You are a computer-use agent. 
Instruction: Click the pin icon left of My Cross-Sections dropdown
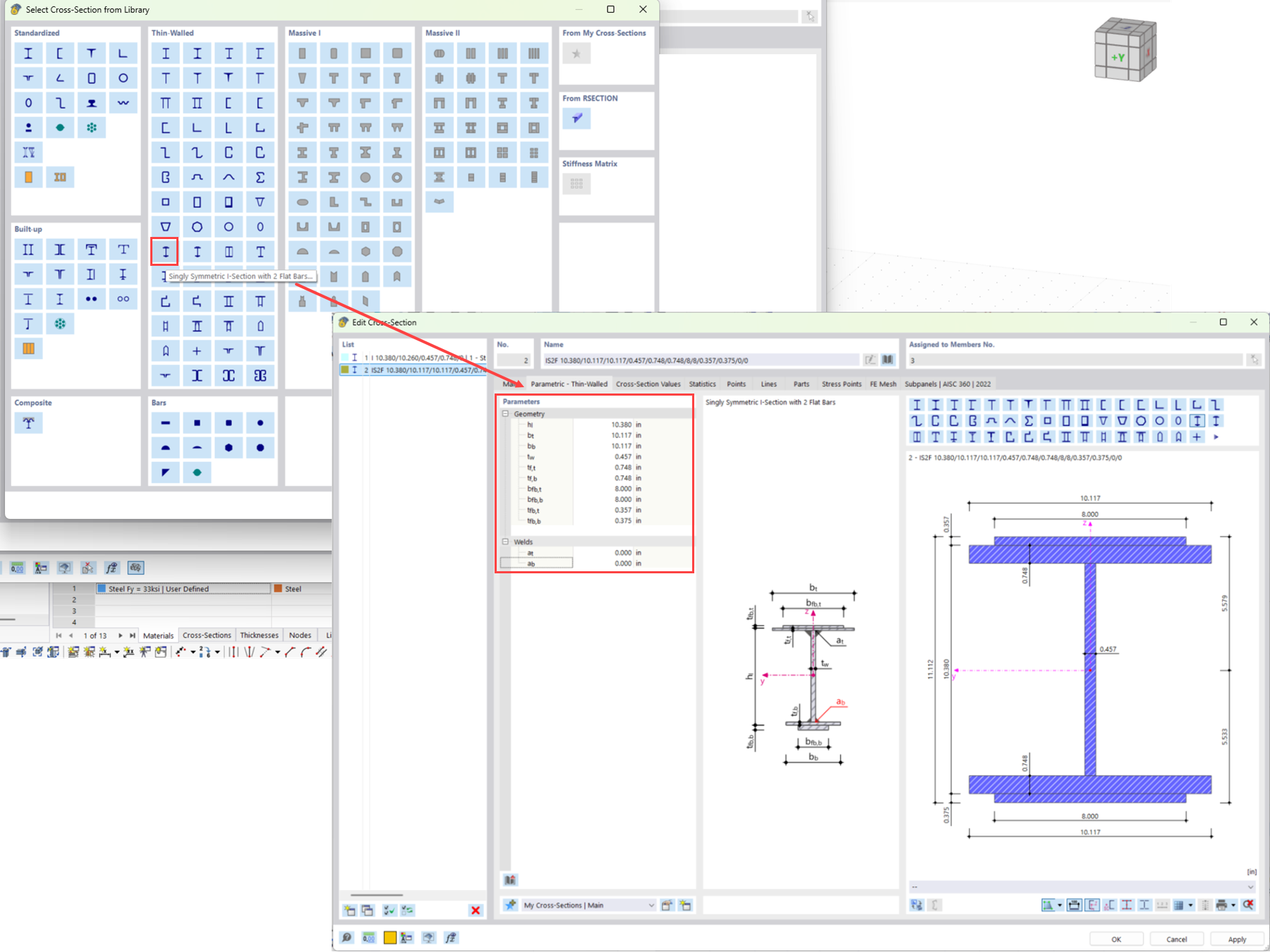tap(510, 905)
